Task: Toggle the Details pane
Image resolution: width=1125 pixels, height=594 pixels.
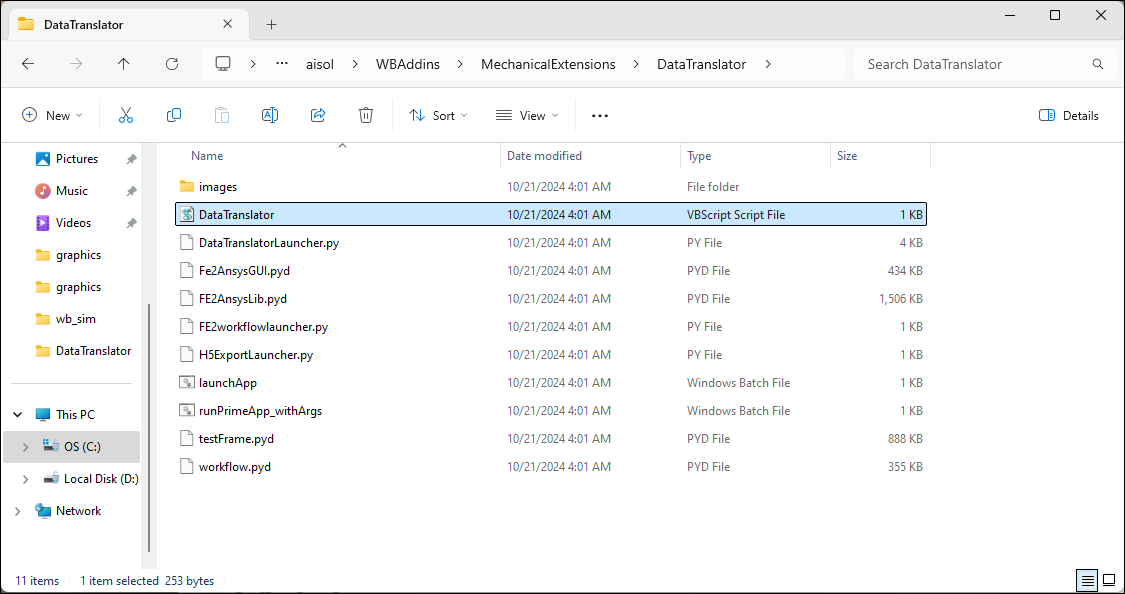Action: (x=1068, y=114)
